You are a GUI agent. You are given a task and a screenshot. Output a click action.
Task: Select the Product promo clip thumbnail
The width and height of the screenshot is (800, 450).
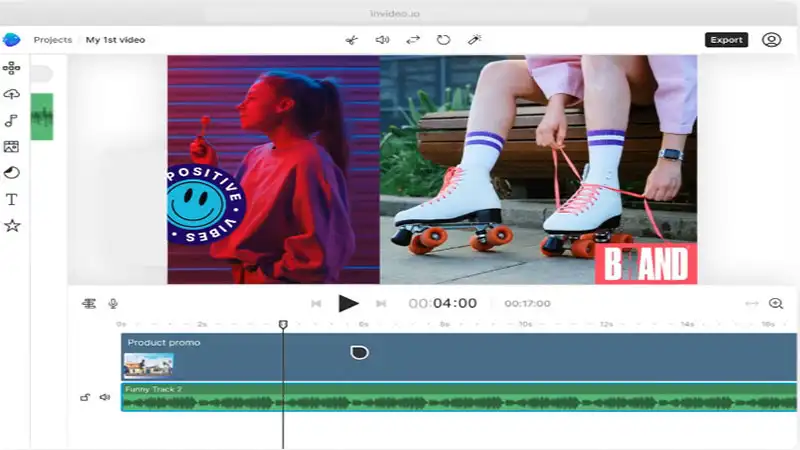tap(148, 364)
